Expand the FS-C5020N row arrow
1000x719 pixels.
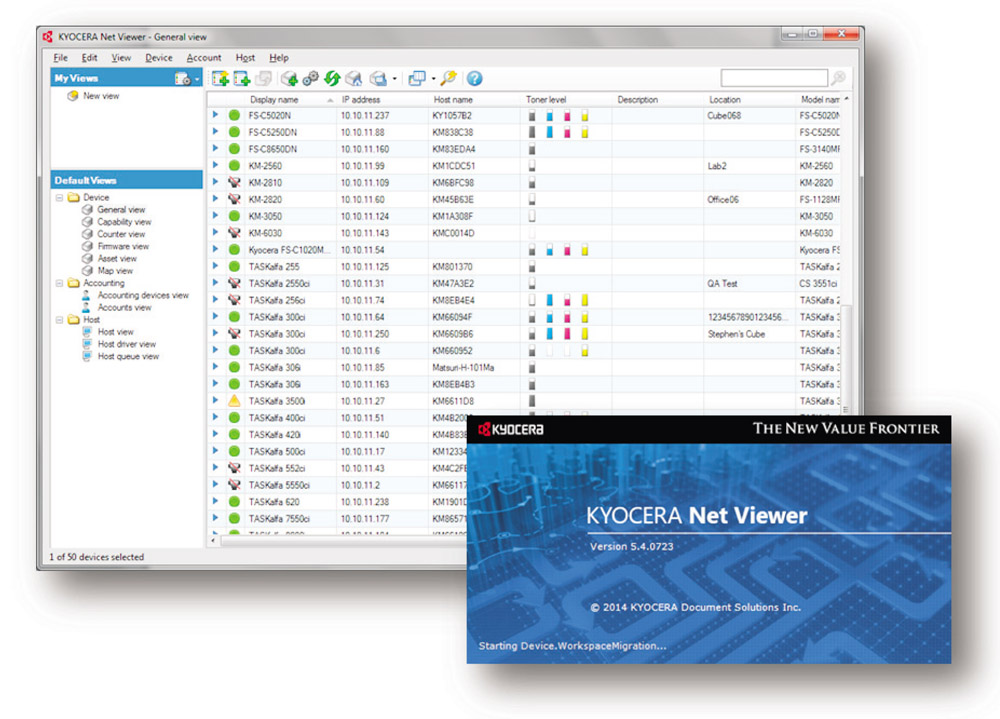[216, 115]
